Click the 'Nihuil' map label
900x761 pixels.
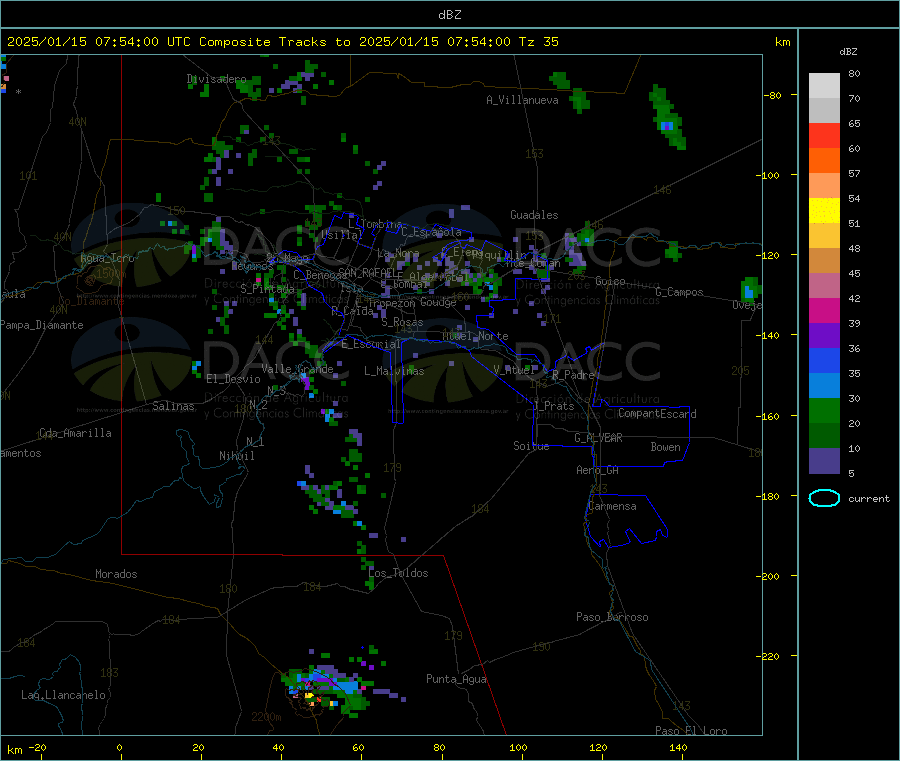[237, 456]
